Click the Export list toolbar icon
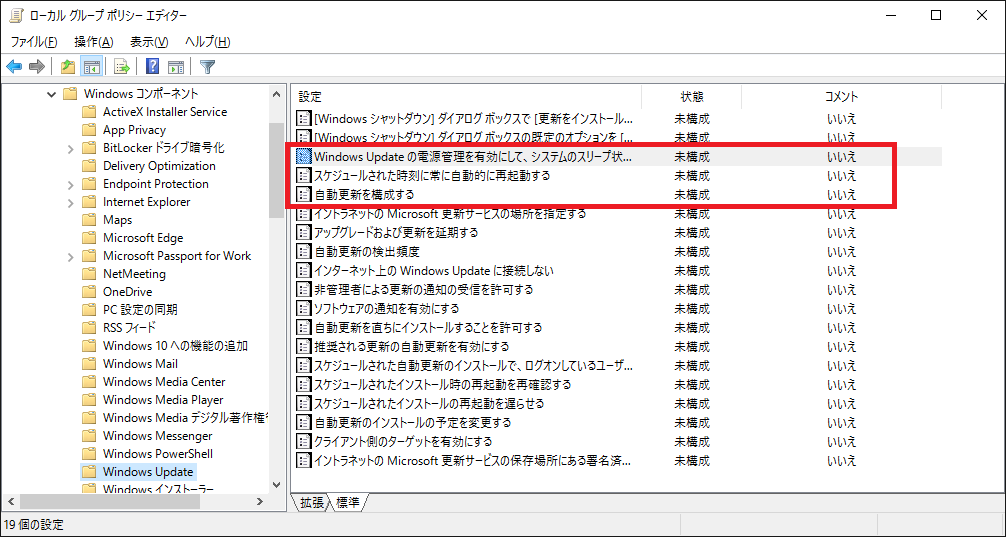 coord(121,67)
